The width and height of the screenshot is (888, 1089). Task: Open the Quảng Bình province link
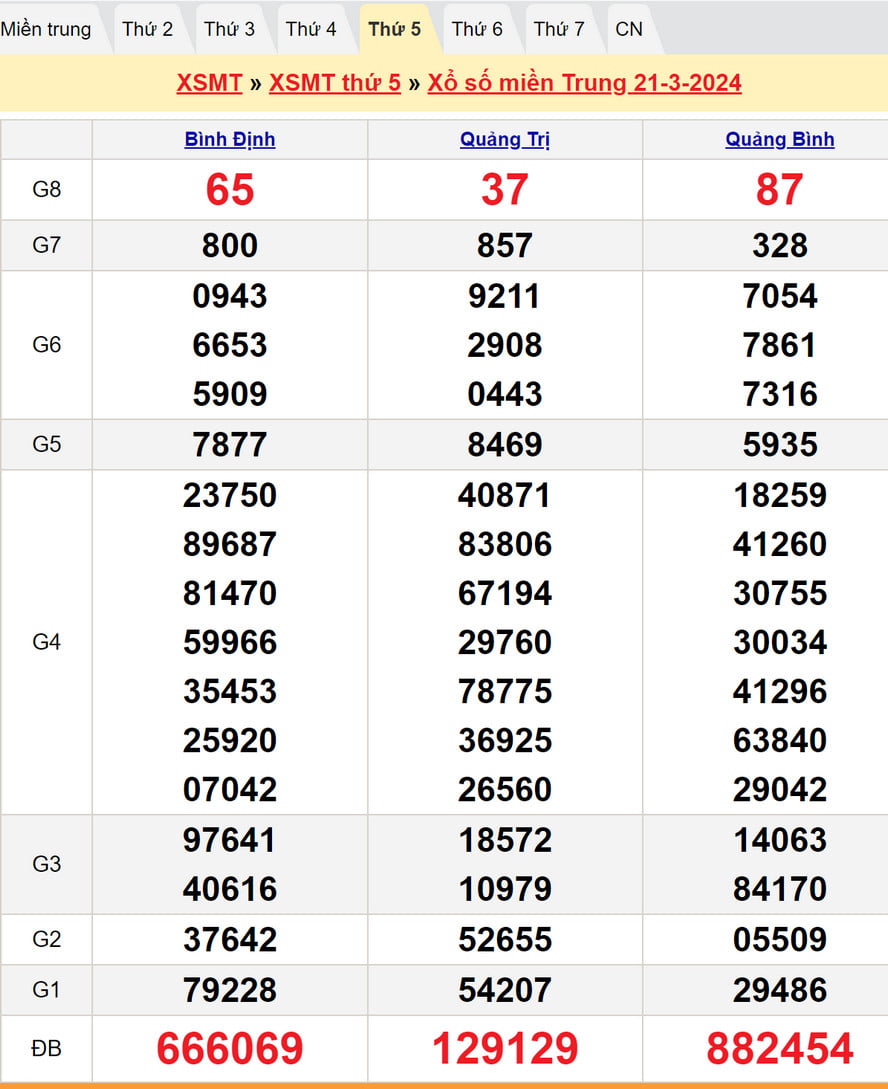pos(780,140)
